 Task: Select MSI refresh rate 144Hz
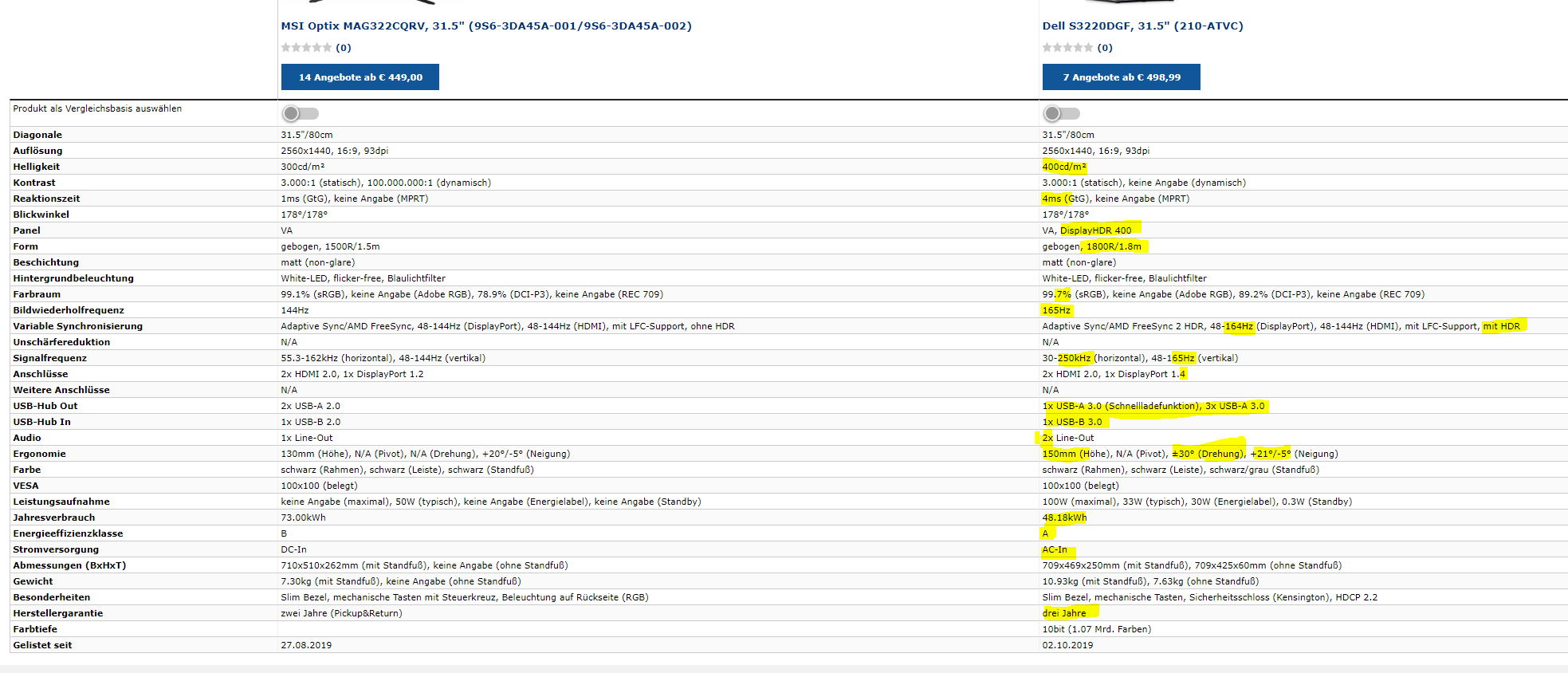pyautogui.click(x=295, y=310)
